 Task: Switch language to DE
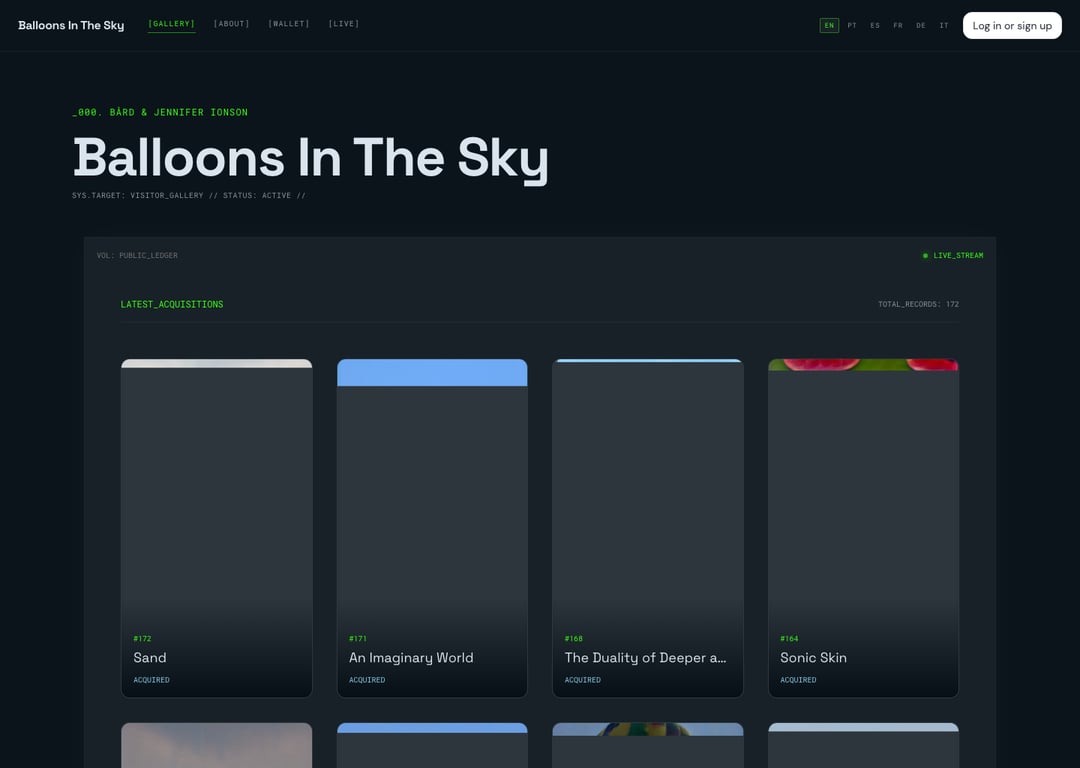tap(921, 25)
